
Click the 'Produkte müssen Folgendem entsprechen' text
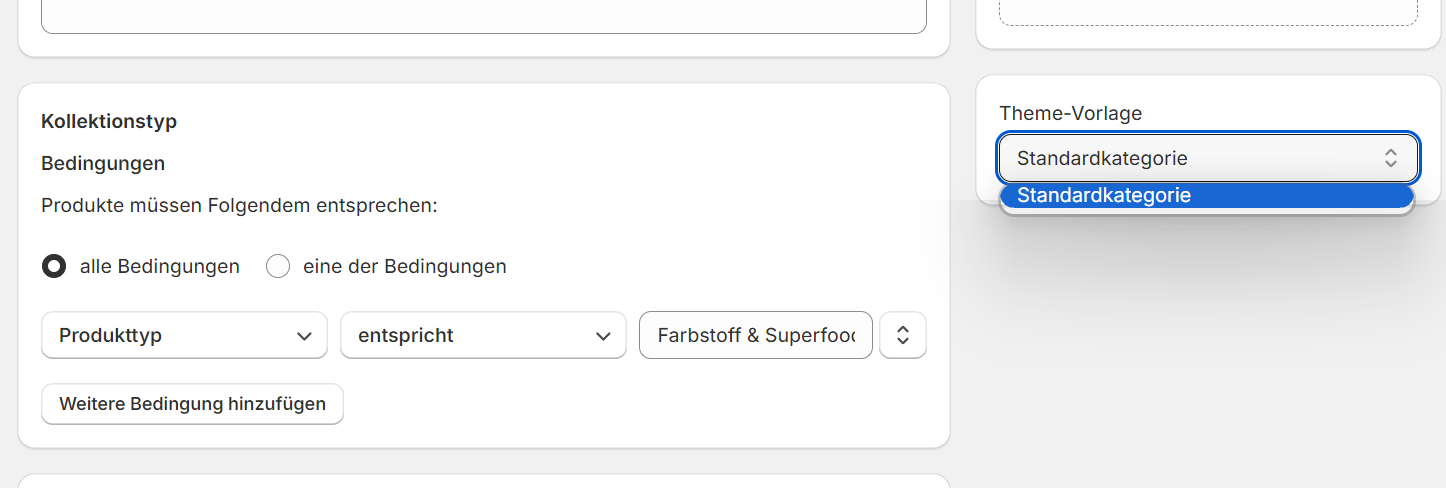(x=240, y=206)
